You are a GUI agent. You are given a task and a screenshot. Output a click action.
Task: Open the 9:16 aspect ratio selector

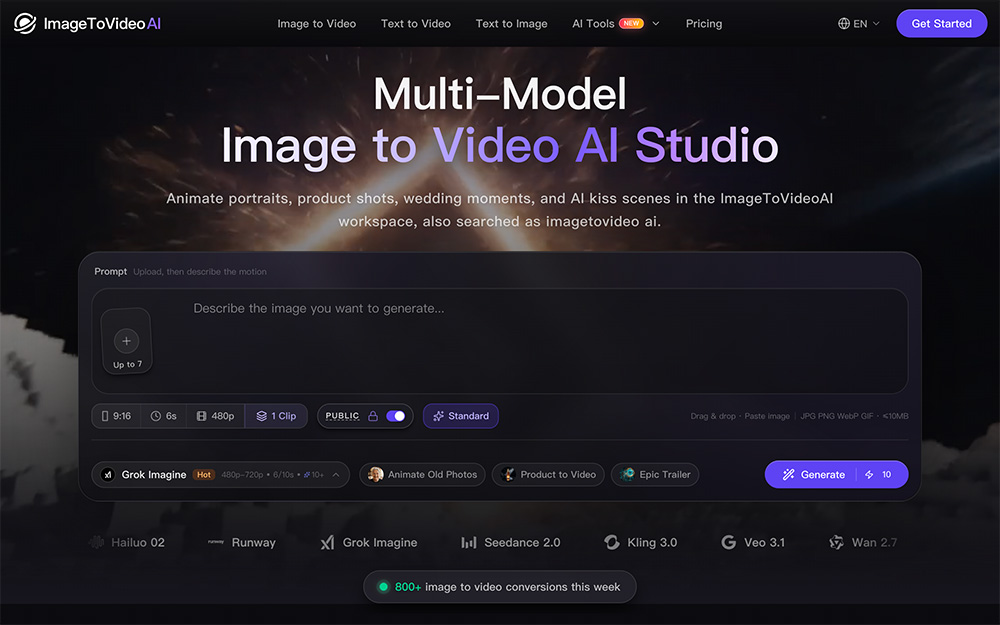(116, 416)
